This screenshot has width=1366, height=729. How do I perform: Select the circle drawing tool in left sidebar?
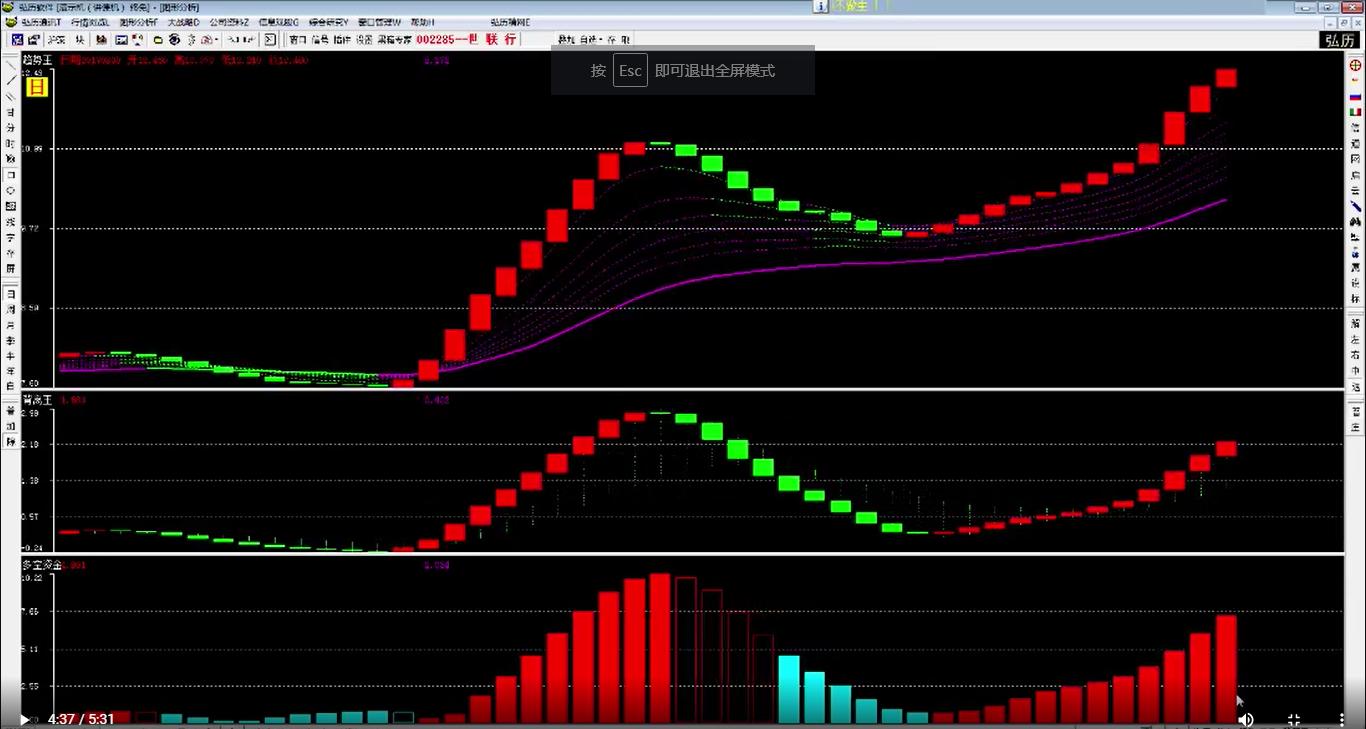[11, 190]
